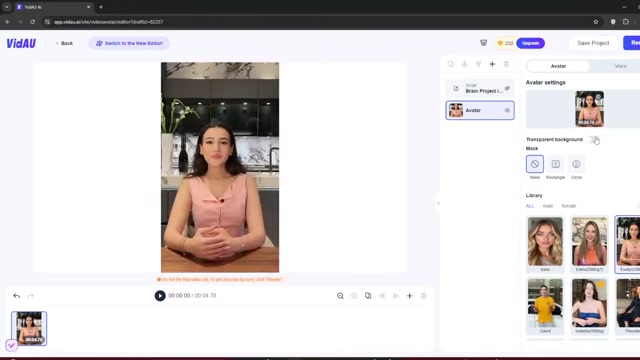
Task: Delete layer using trash icon in layer toolbar
Action: 506,64
